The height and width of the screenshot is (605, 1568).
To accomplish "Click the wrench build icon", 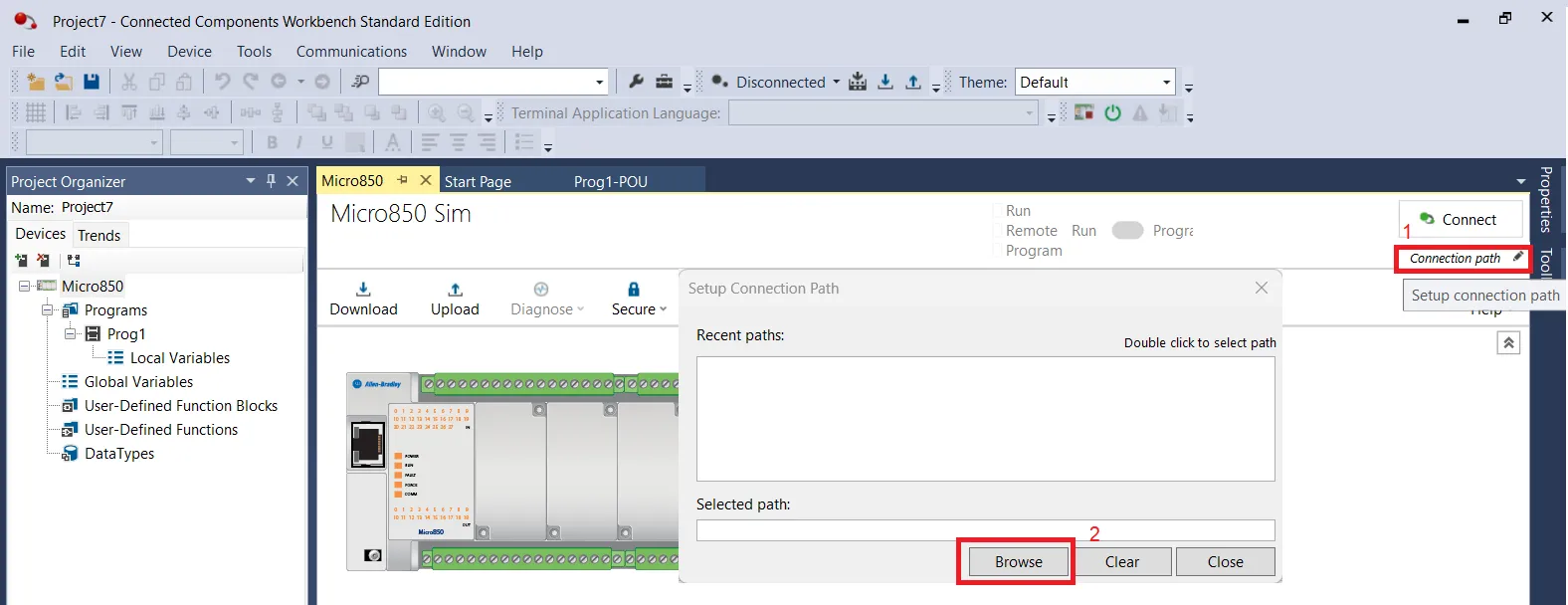I will click(x=637, y=82).
